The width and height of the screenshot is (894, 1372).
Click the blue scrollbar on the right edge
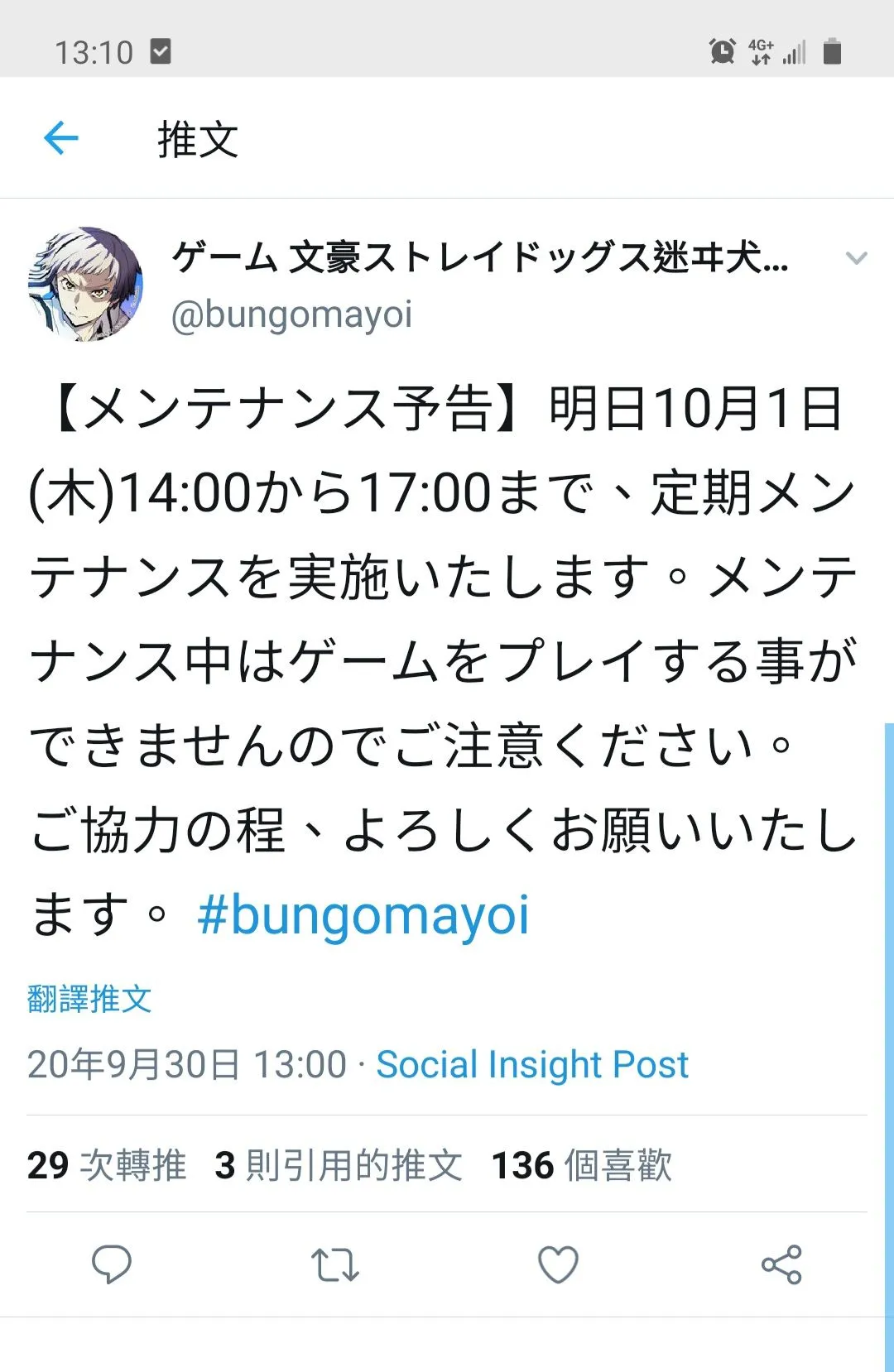tap(889, 1048)
